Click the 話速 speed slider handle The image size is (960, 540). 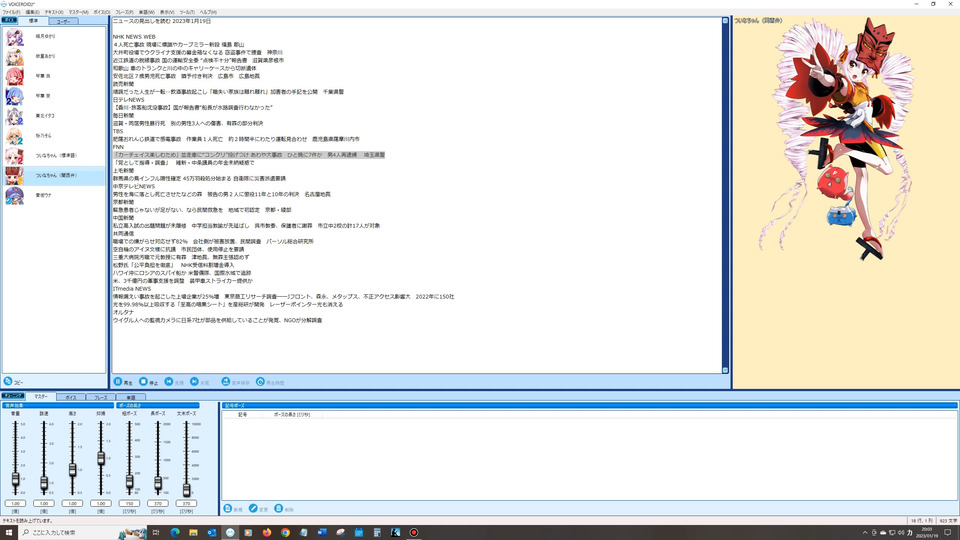pos(44,483)
